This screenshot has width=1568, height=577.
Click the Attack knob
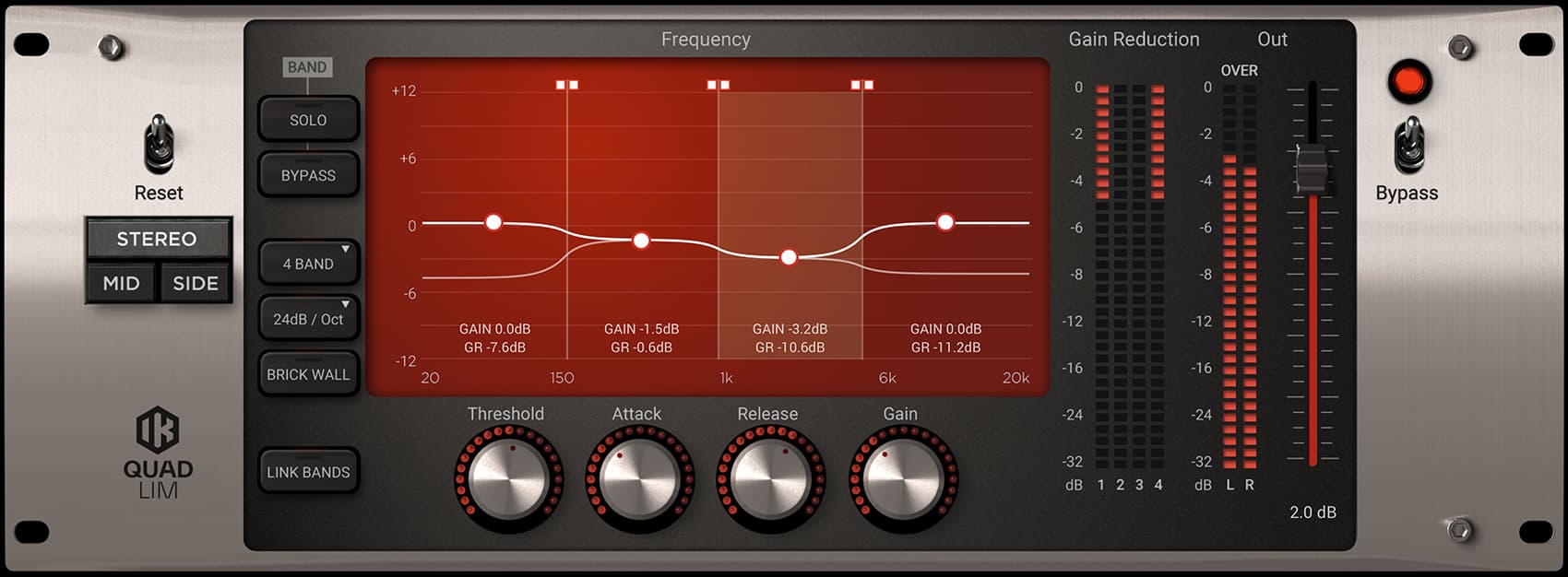click(639, 478)
